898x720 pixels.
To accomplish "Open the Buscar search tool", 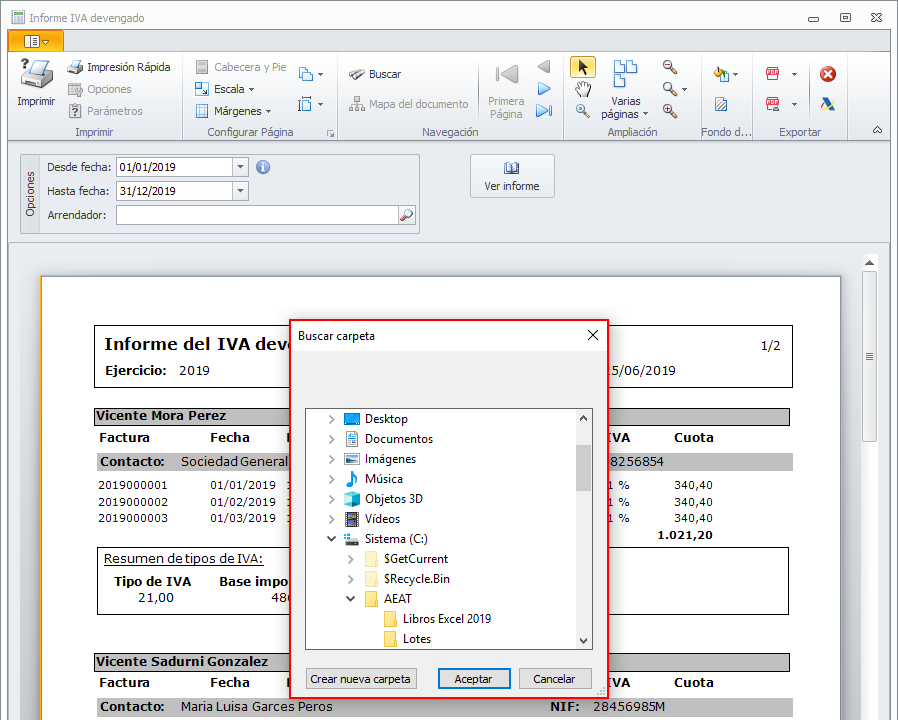I will click(375, 74).
